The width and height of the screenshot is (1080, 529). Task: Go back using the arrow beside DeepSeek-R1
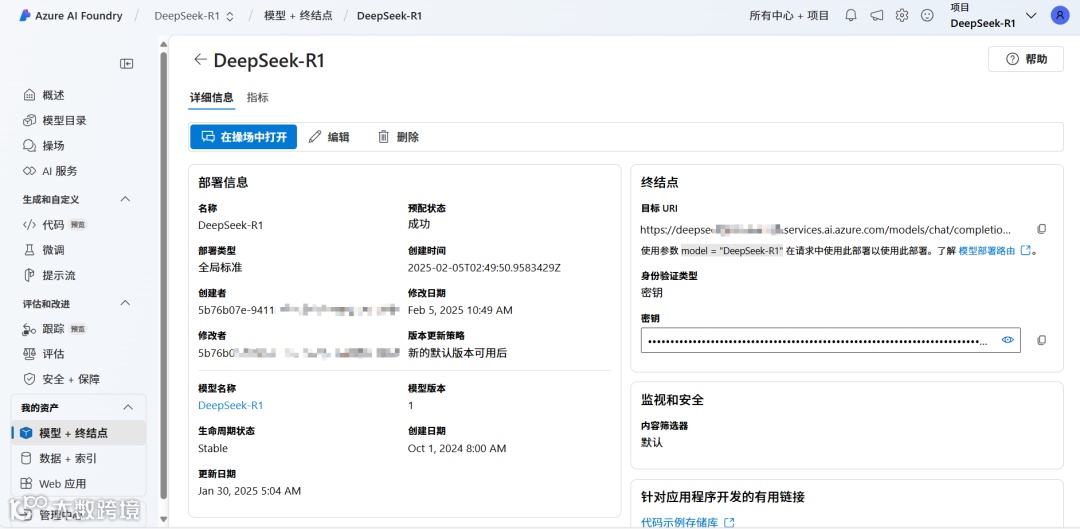pyautogui.click(x=200, y=60)
